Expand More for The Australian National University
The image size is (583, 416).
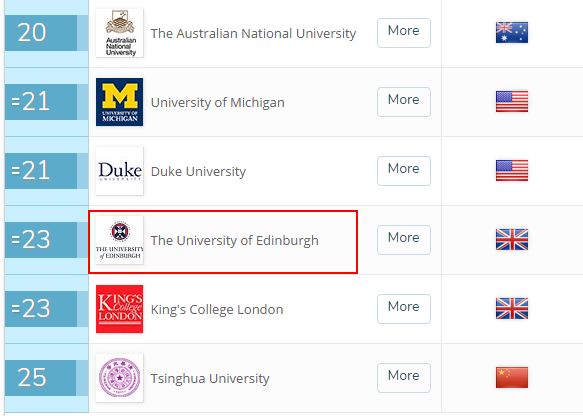point(404,33)
